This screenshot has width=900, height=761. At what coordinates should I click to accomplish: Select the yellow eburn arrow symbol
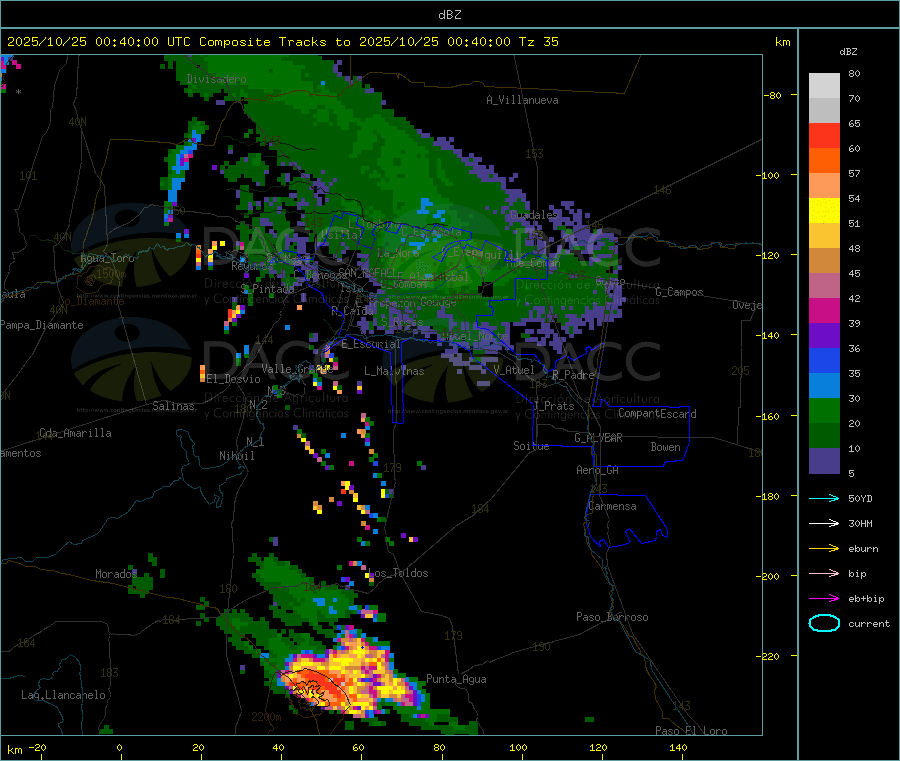click(824, 549)
